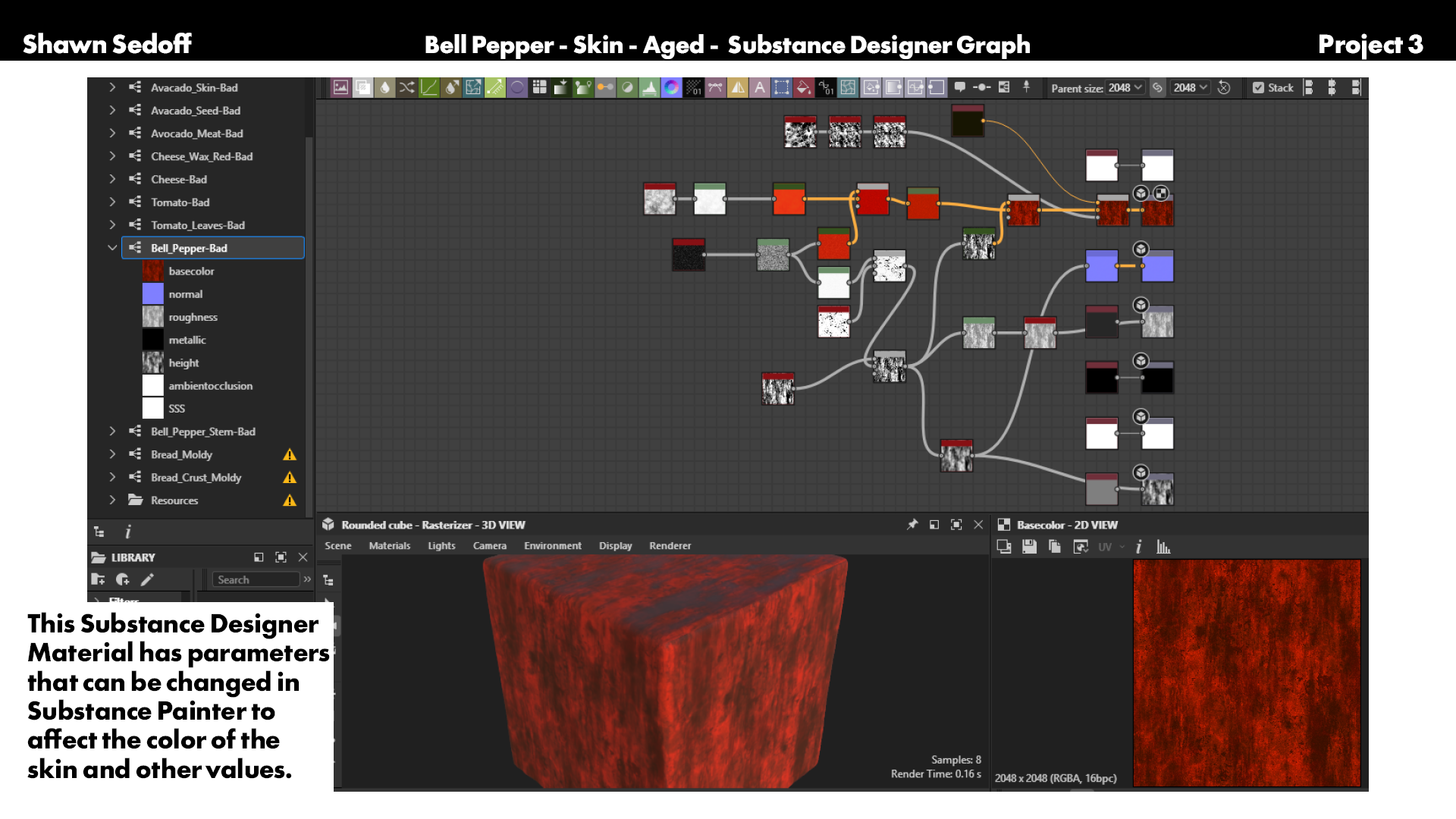Viewport: 1456px width, 819px height.
Task: Save the 2D view image icon
Action: point(1029,547)
